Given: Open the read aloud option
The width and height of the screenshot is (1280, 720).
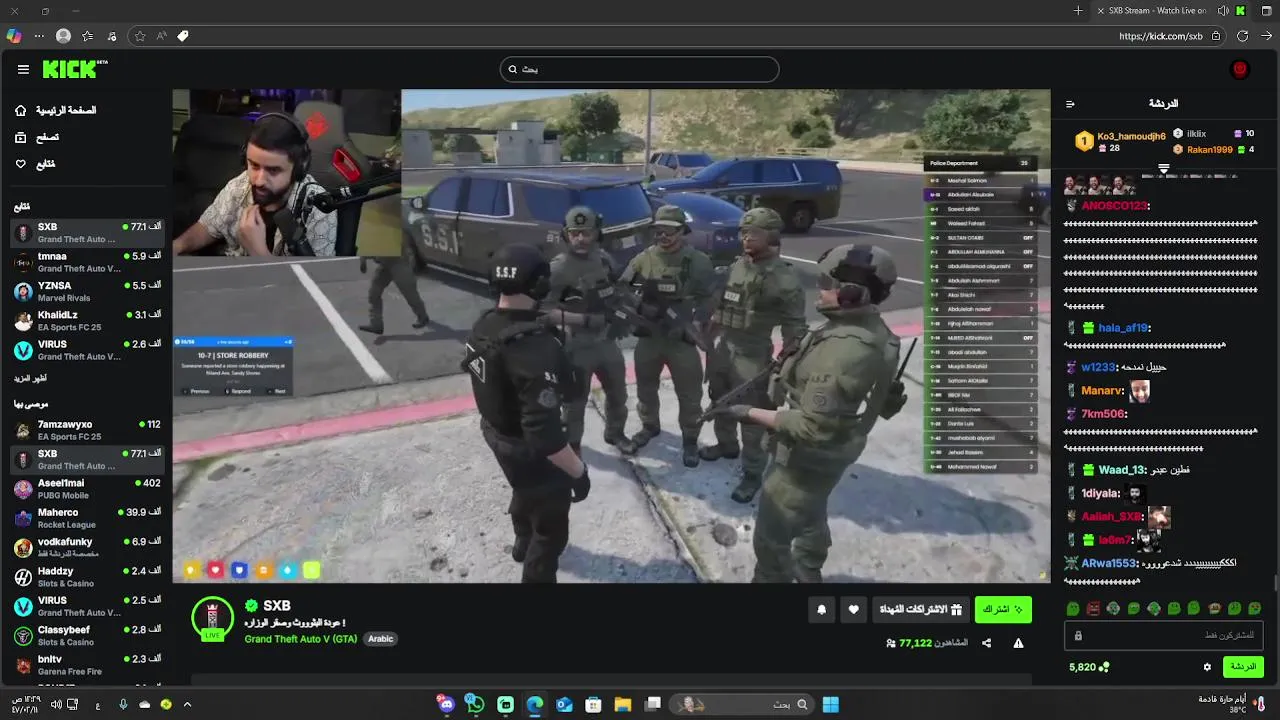Looking at the screenshot, I should tap(161, 36).
